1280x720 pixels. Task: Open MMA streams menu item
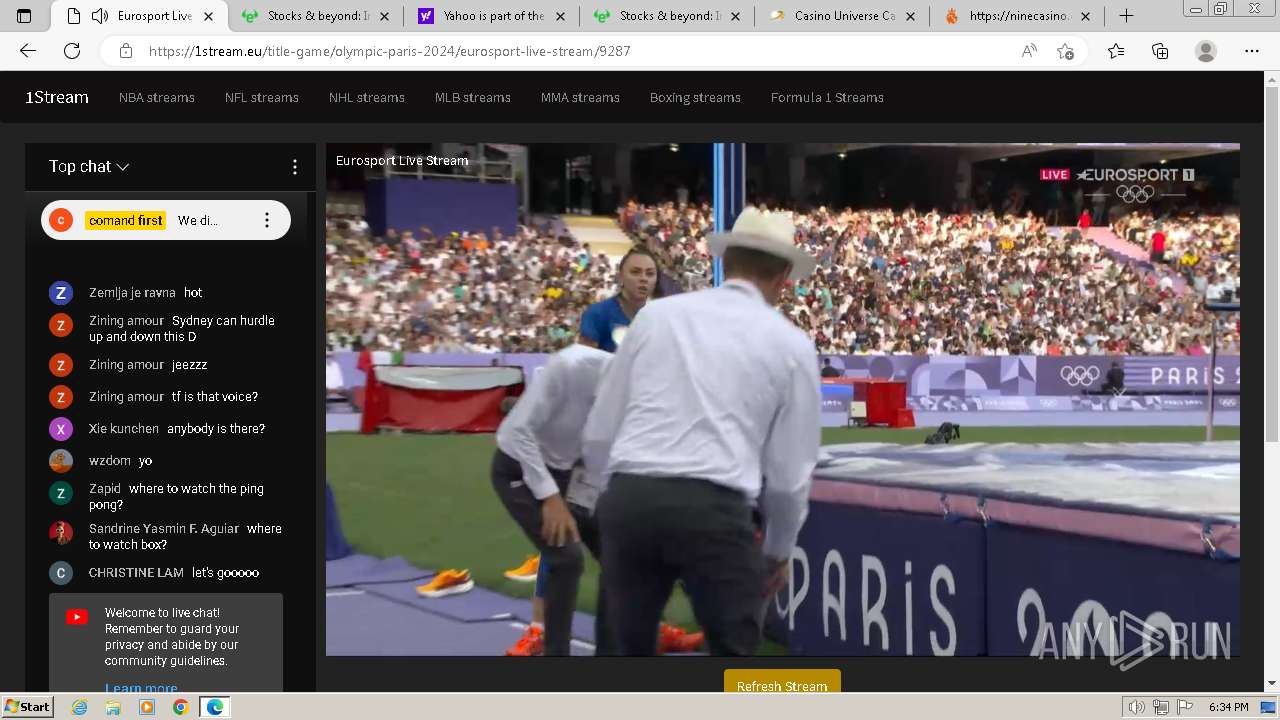tap(580, 97)
